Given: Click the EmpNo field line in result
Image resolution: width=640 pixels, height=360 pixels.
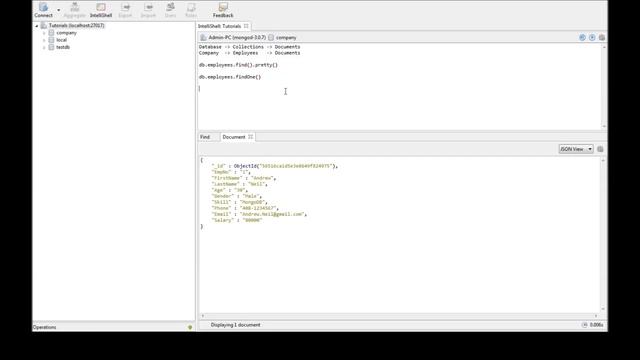Looking at the screenshot, I should click(231, 172).
